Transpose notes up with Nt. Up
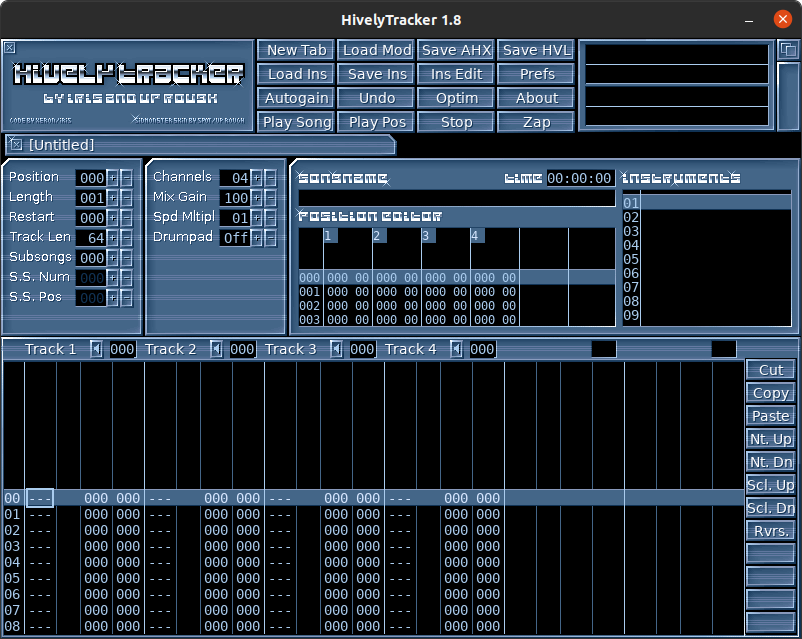 pyautogui.click(x=770, y=439)
